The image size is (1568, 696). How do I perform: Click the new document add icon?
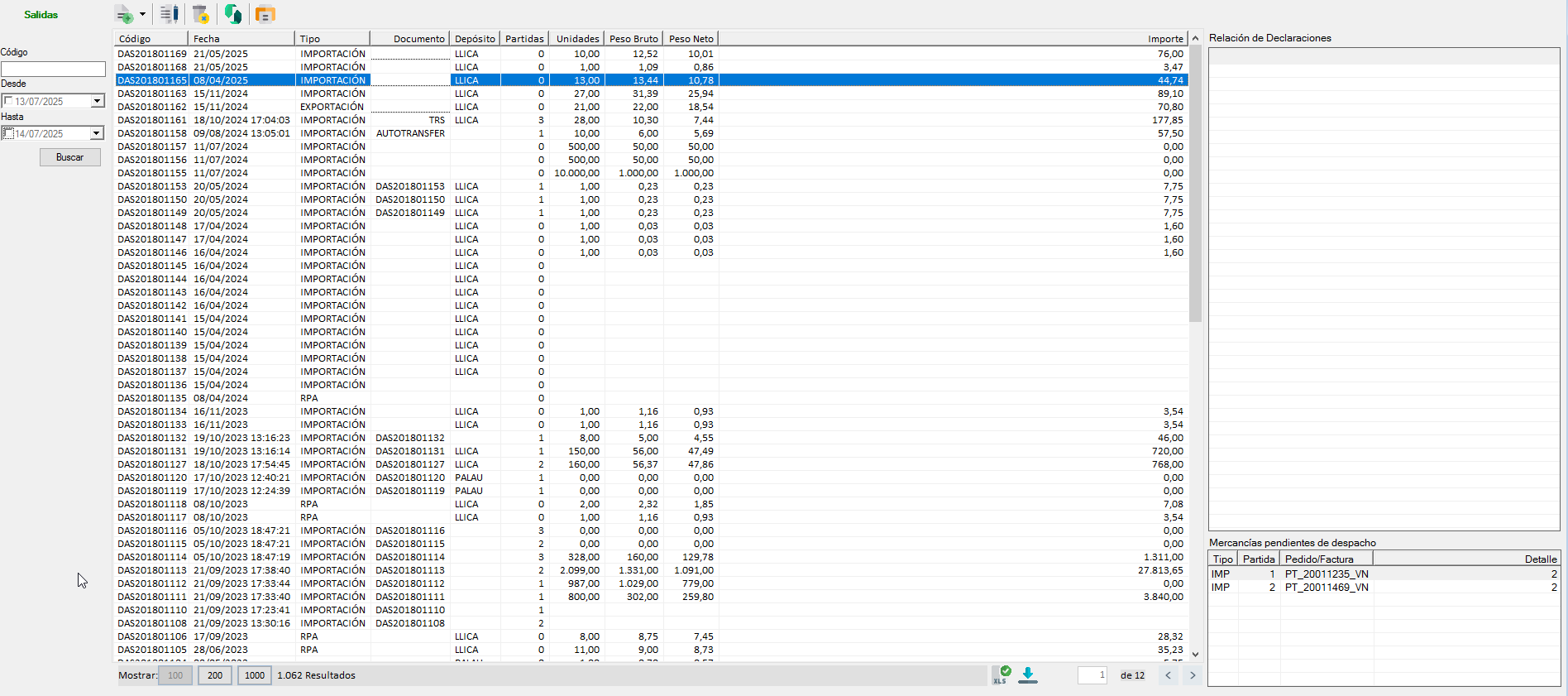pyautogui.click(x=124, y=14)
